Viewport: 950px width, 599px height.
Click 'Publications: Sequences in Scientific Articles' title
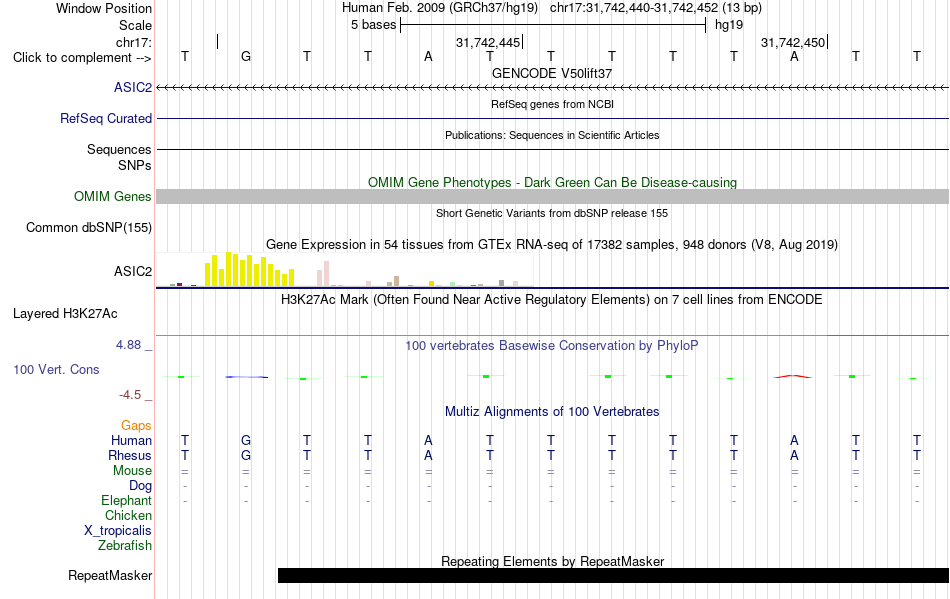[x=552, y=135]
